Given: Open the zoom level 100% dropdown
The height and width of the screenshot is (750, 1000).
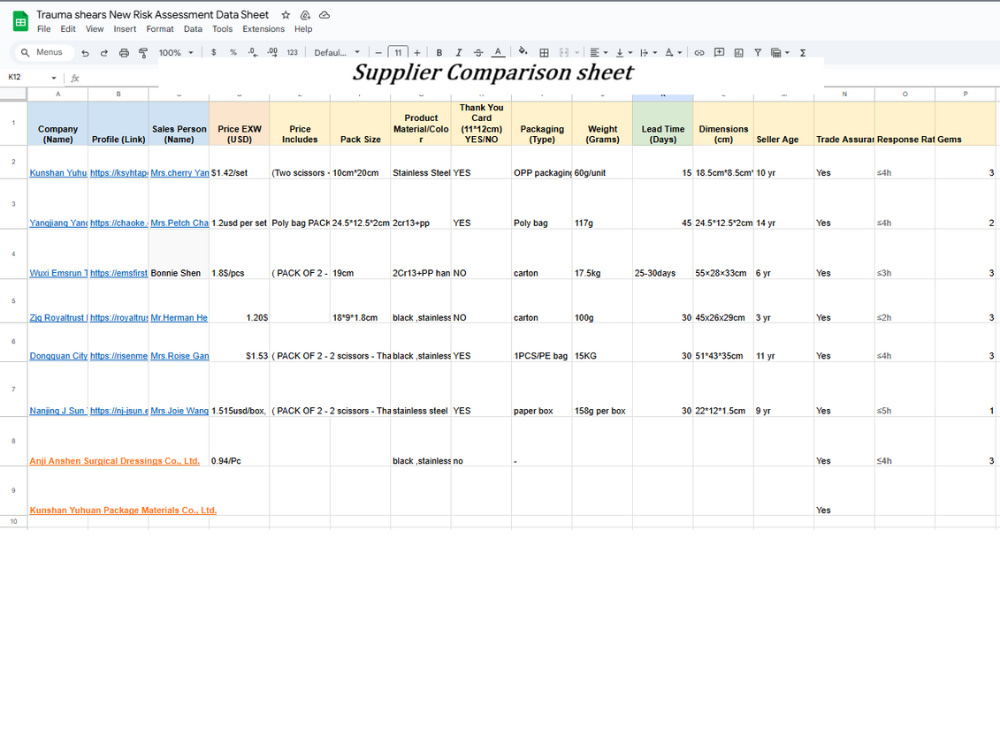Looking at the screenshot, I should tap(176, 53).
